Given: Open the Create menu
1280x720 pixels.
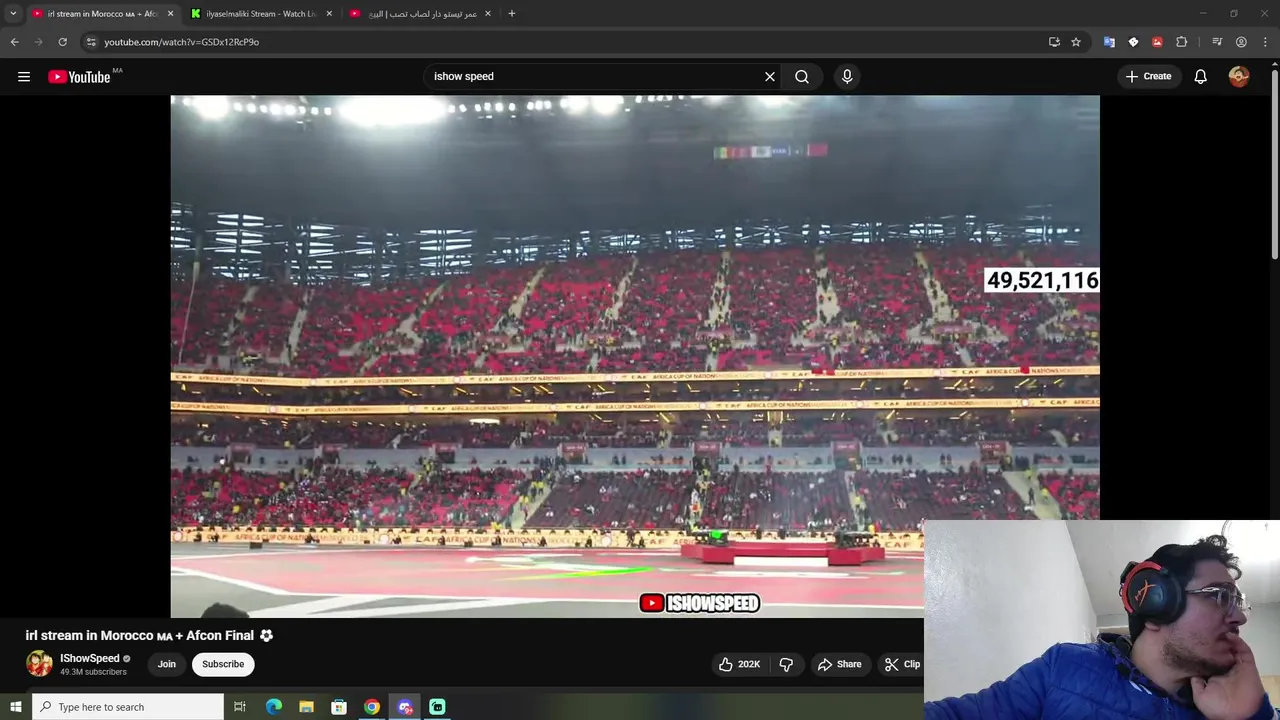Looking at the screenshot, I should [x=1148, y=76].
